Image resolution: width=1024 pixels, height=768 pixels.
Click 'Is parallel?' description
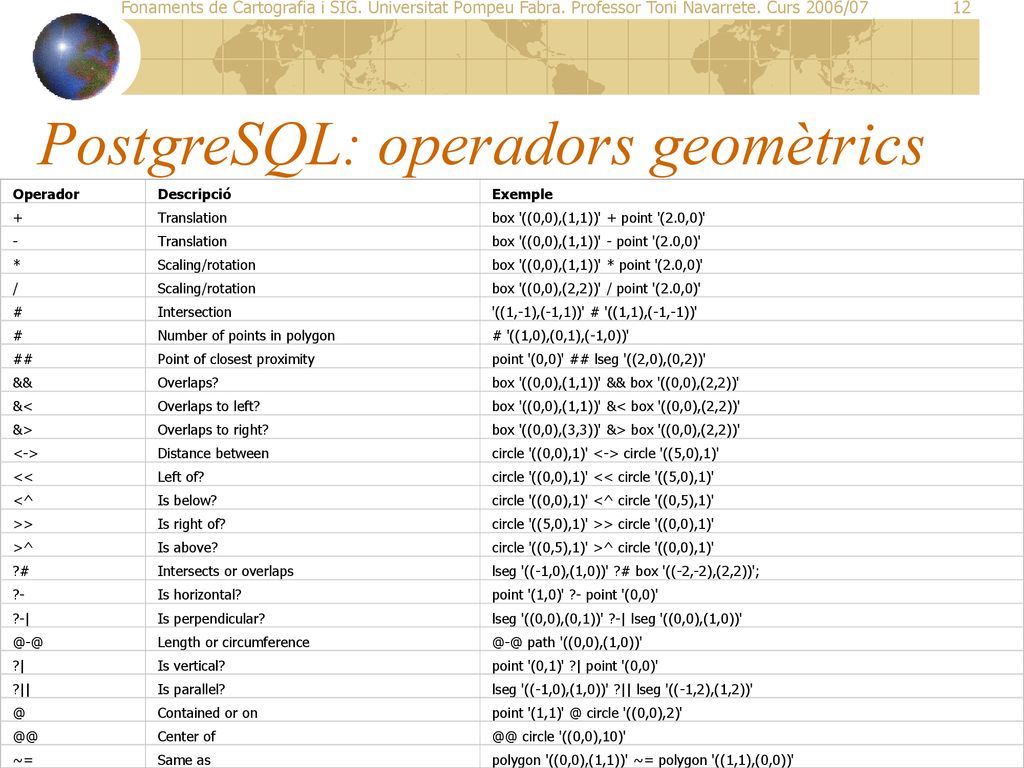tap(191, 689)
